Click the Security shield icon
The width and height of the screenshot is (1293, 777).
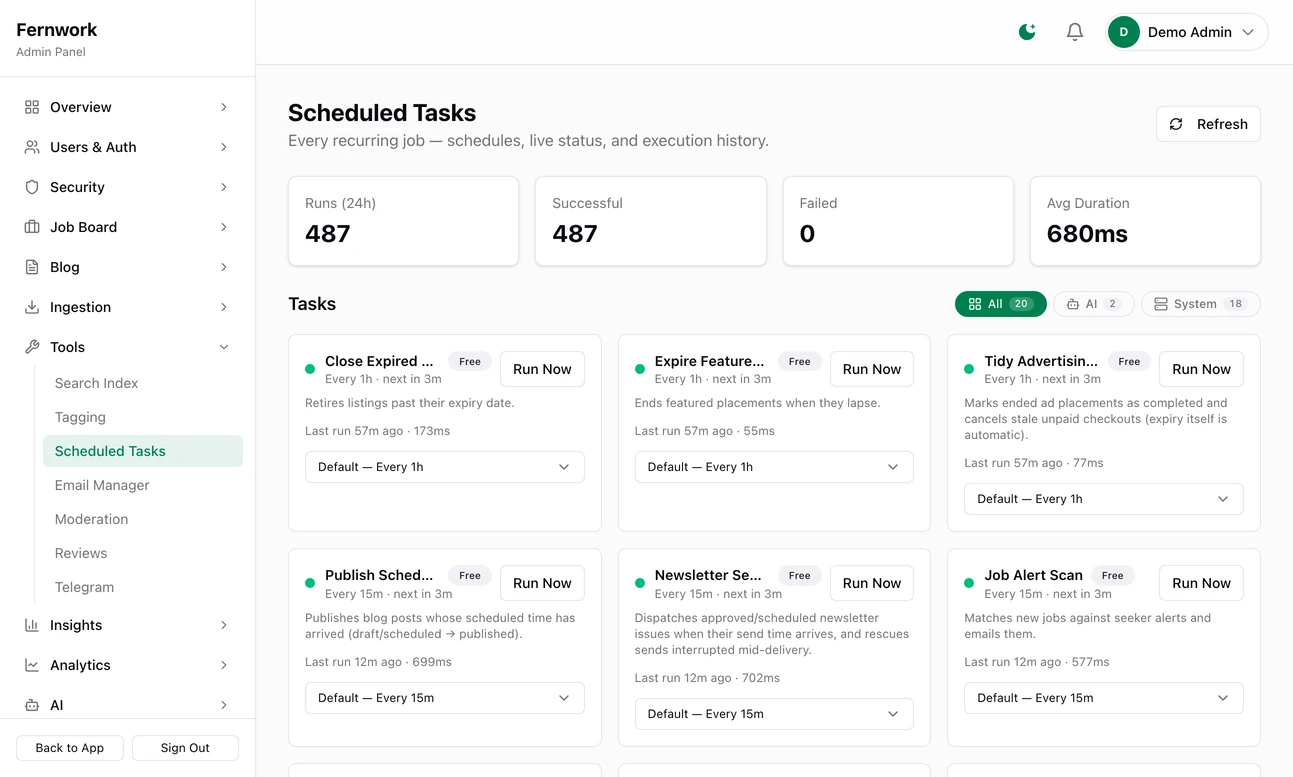point(32,187)
